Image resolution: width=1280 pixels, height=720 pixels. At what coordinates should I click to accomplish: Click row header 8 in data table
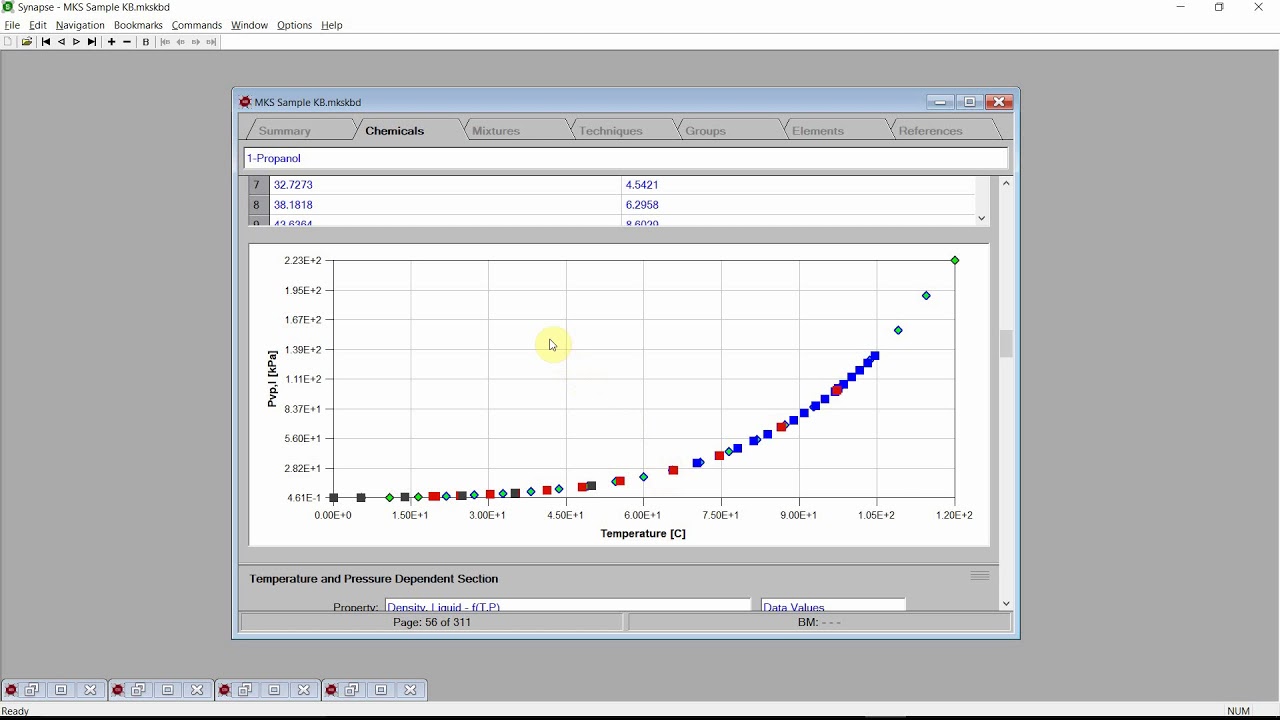pos(257,205)
